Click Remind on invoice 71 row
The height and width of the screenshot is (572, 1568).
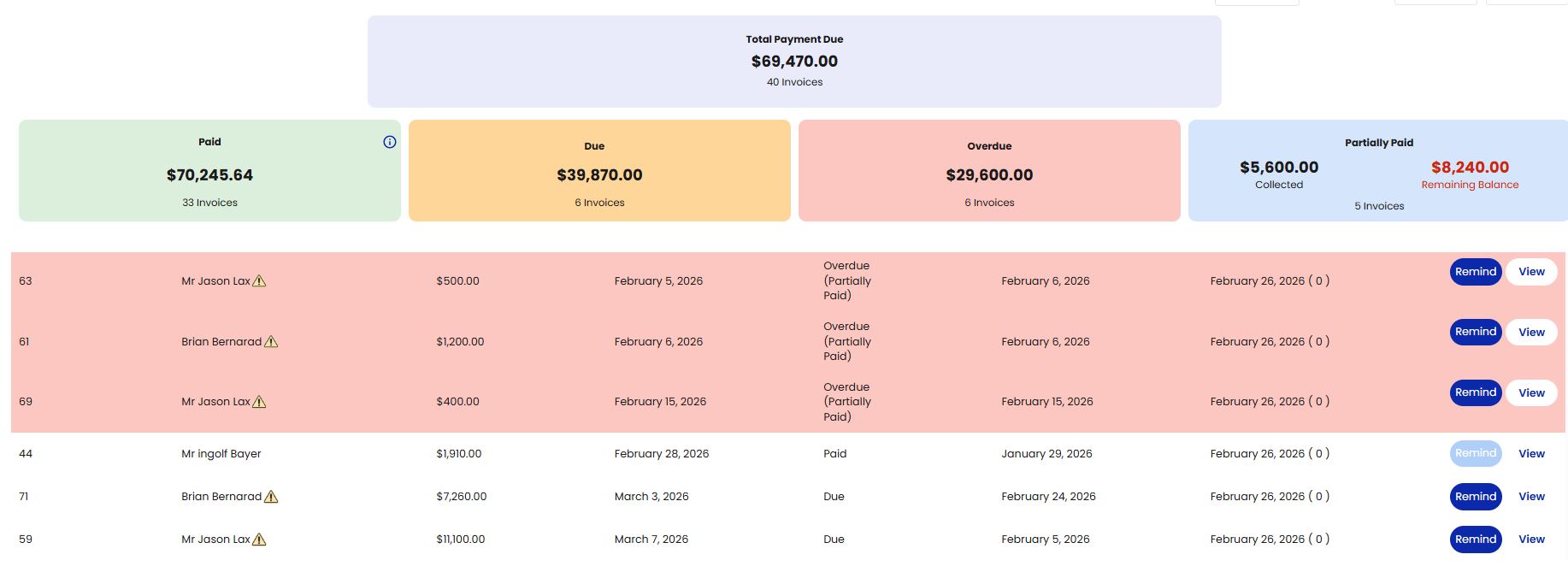point(1475,497)
